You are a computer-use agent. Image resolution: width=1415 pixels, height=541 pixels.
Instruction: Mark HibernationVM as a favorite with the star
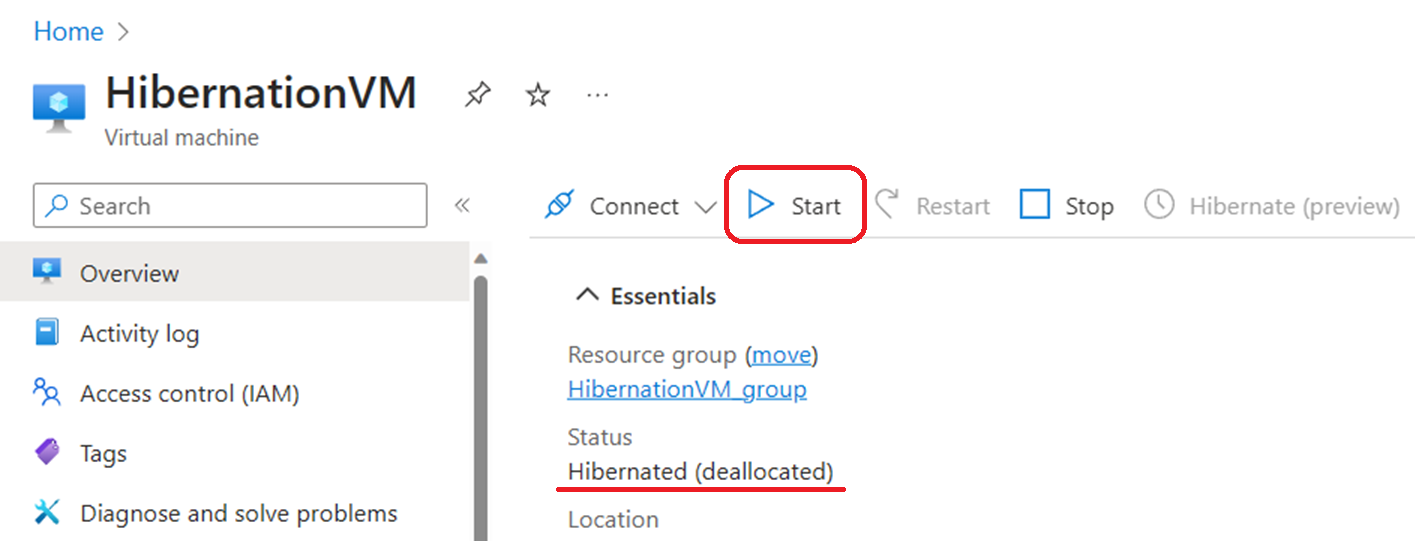pyautogui.click(x=538, y=95)
